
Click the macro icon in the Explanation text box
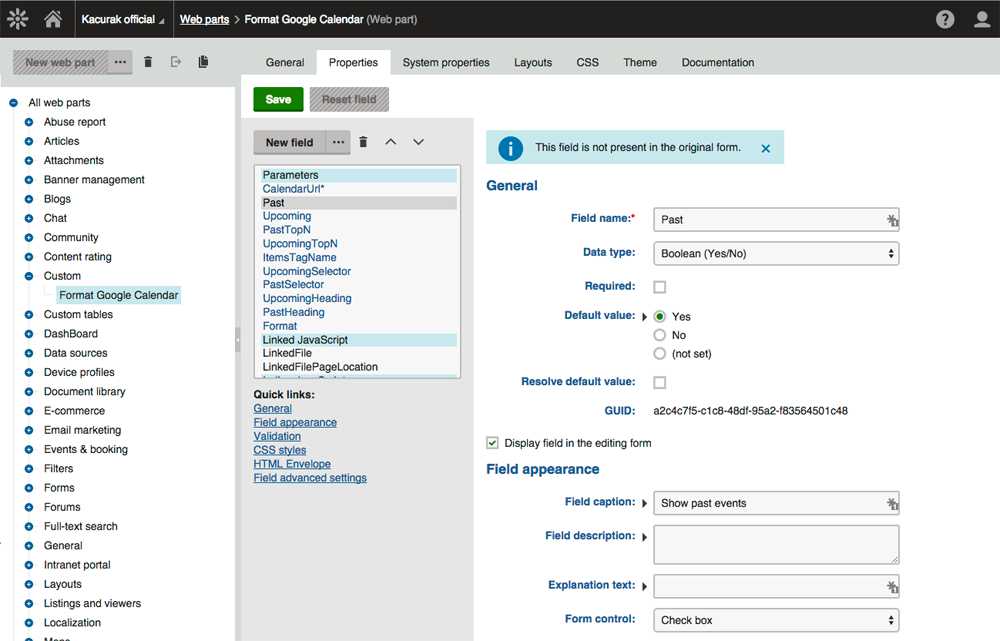coord(892,586)
